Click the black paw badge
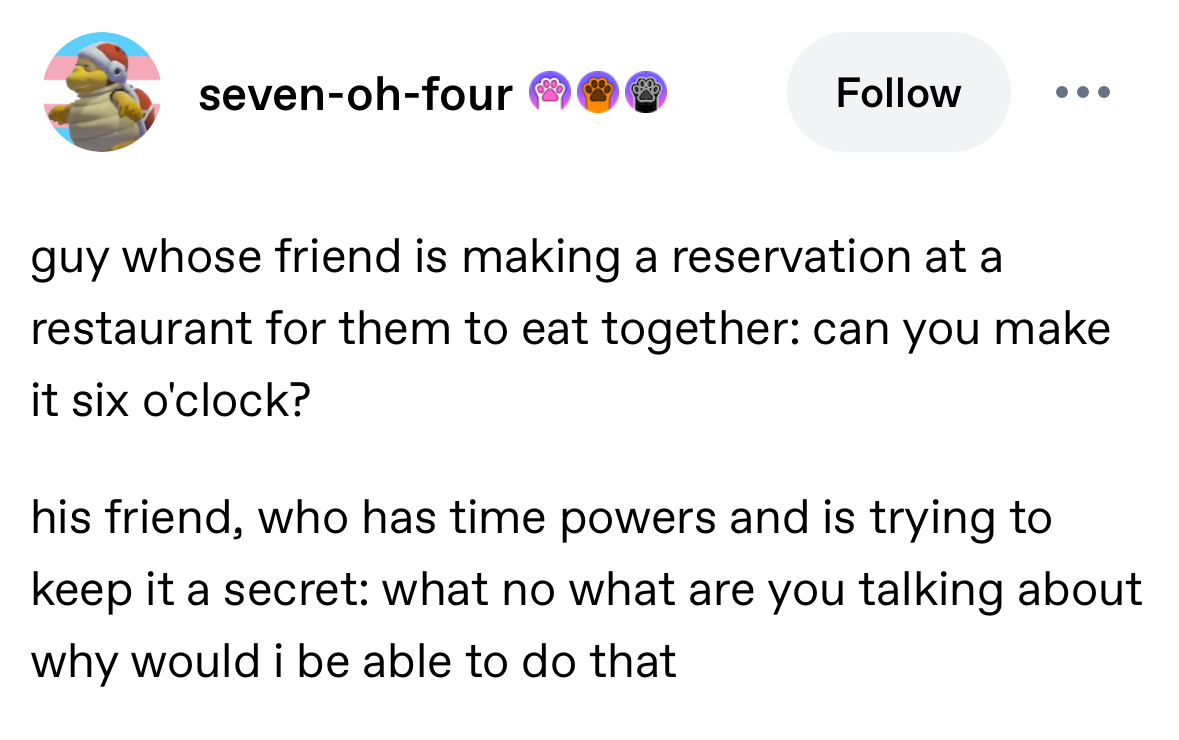1179x740 pixels. click(646, 93)
